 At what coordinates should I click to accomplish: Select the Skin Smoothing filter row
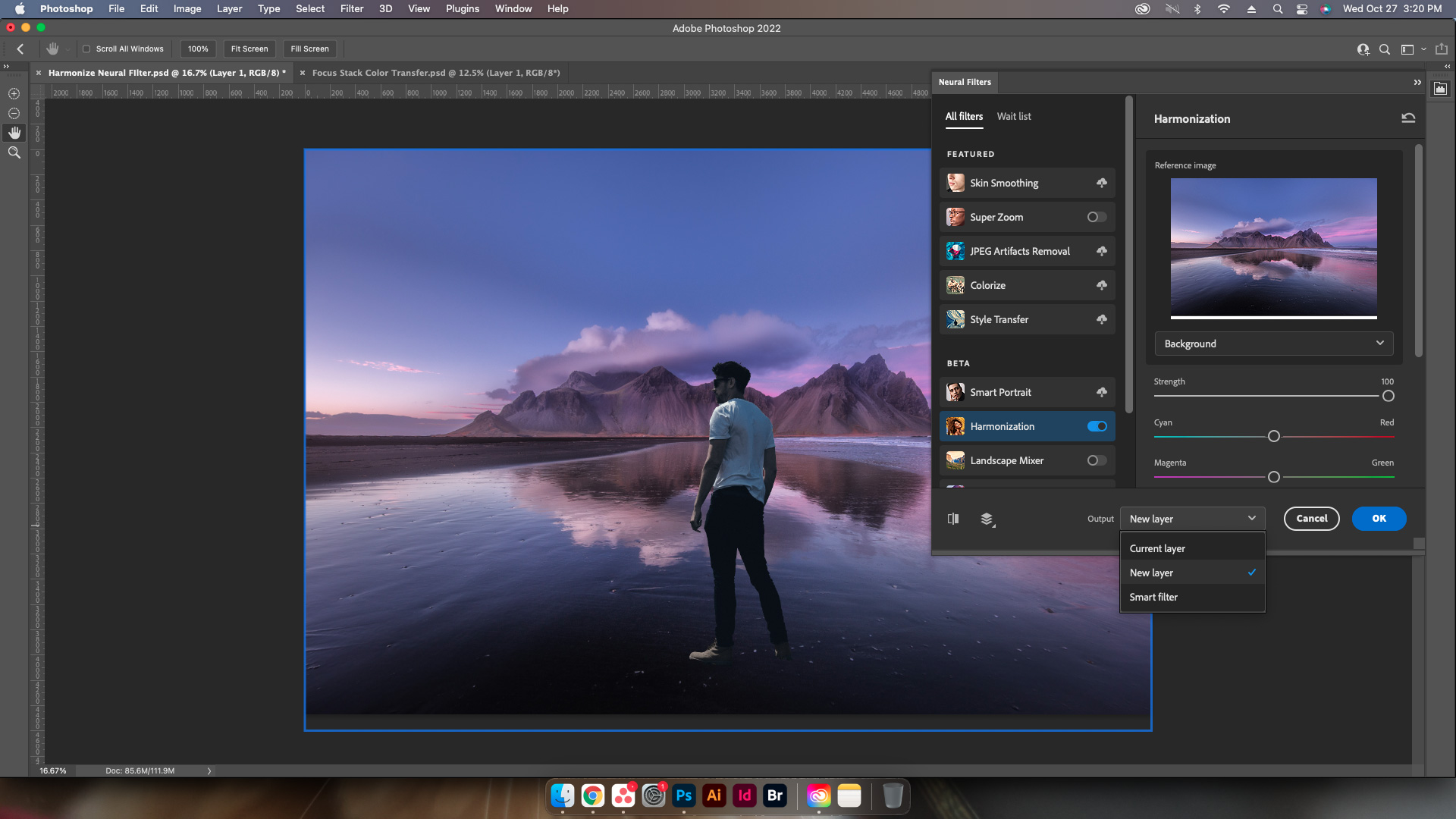pos(1027,183)
